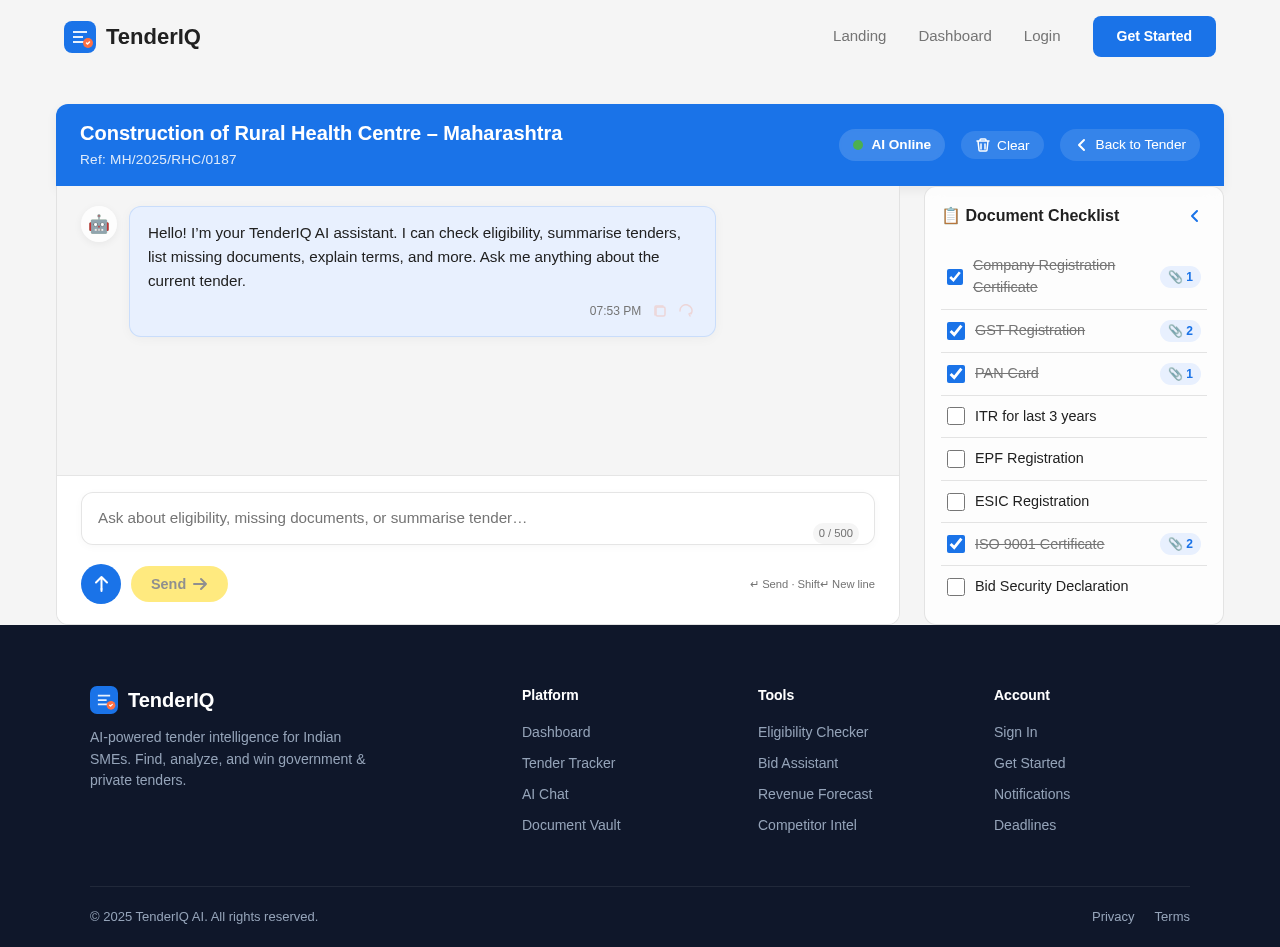Click the Document Checklist heading text

click(1042, 216)
